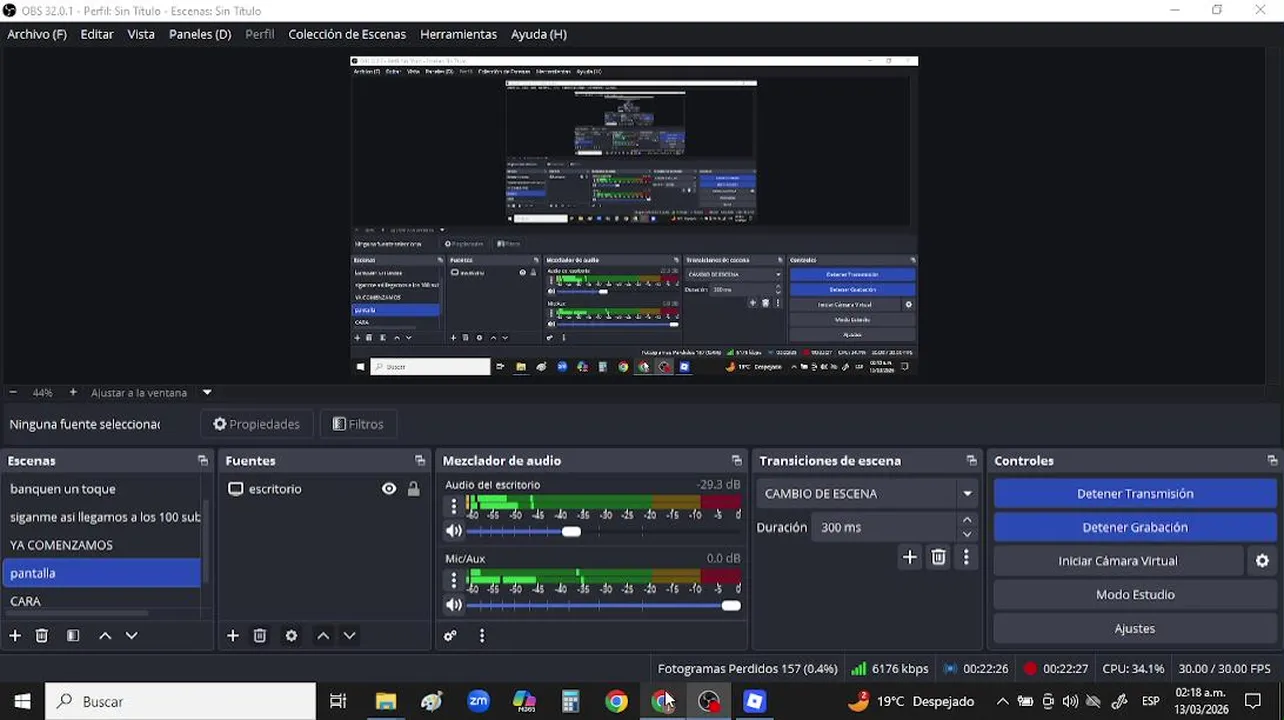
Task: Enable Modo Estudio
Action: (x=1135, y=594)
